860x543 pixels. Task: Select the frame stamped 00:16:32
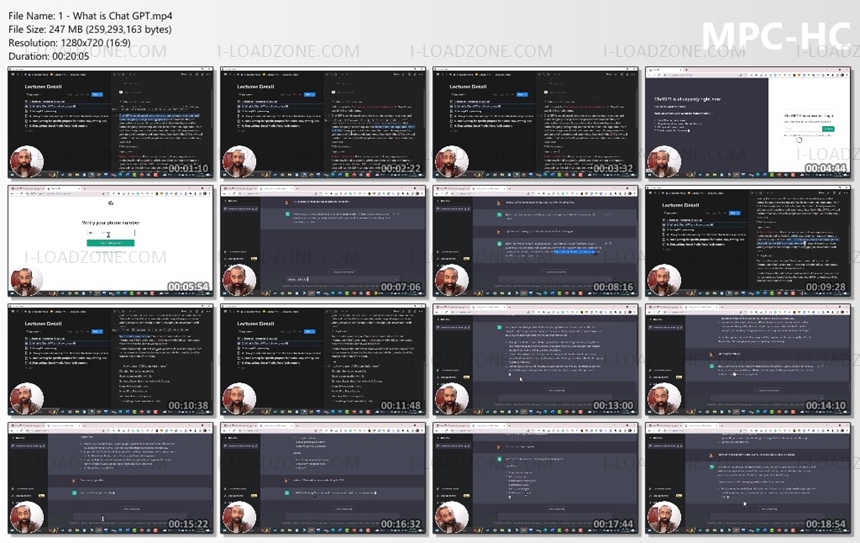click(323, 479)
